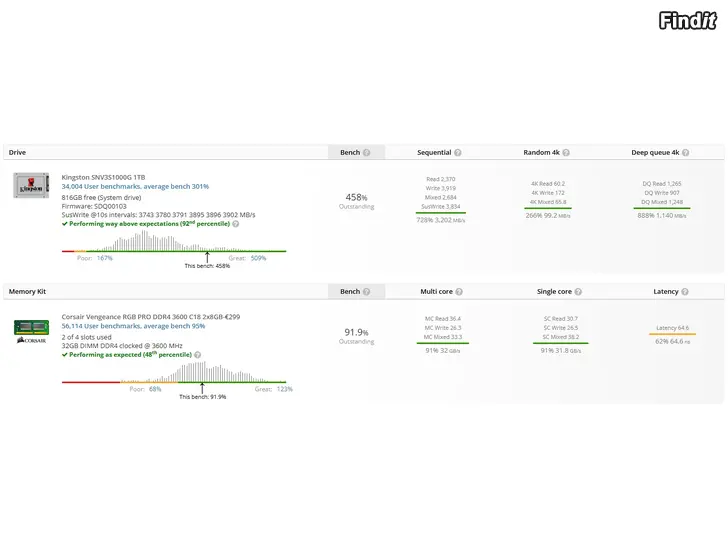Click the Findit logo

(x=688, y=21)
